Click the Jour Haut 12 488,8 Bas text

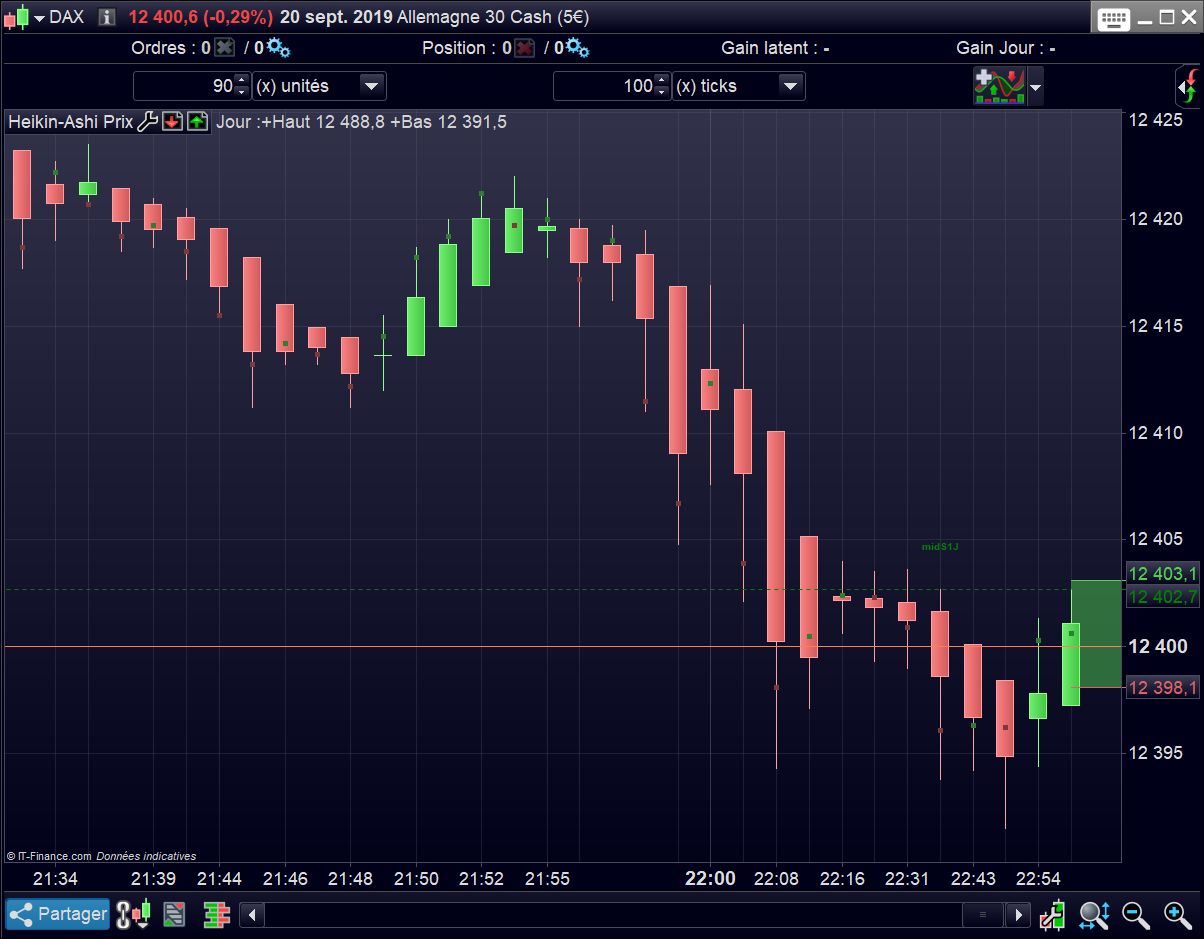[361, 122]
